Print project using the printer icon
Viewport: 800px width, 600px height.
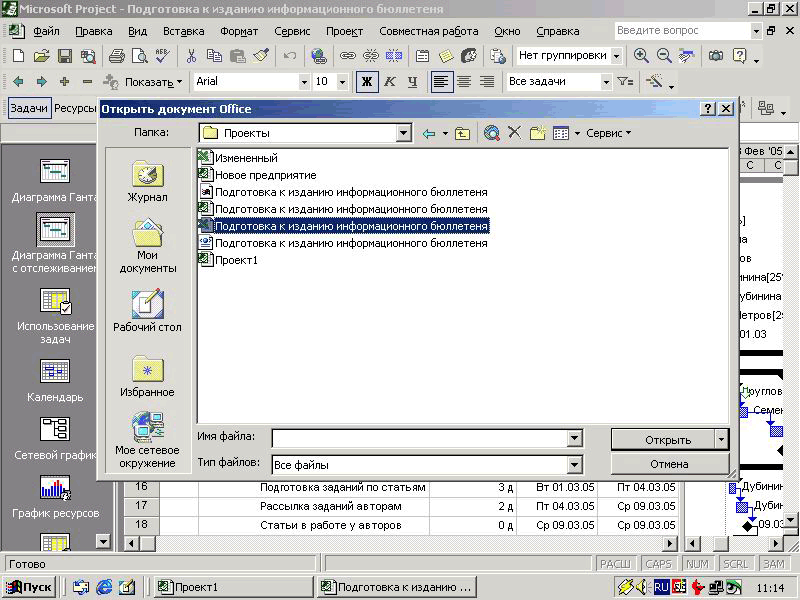[117, 56]
